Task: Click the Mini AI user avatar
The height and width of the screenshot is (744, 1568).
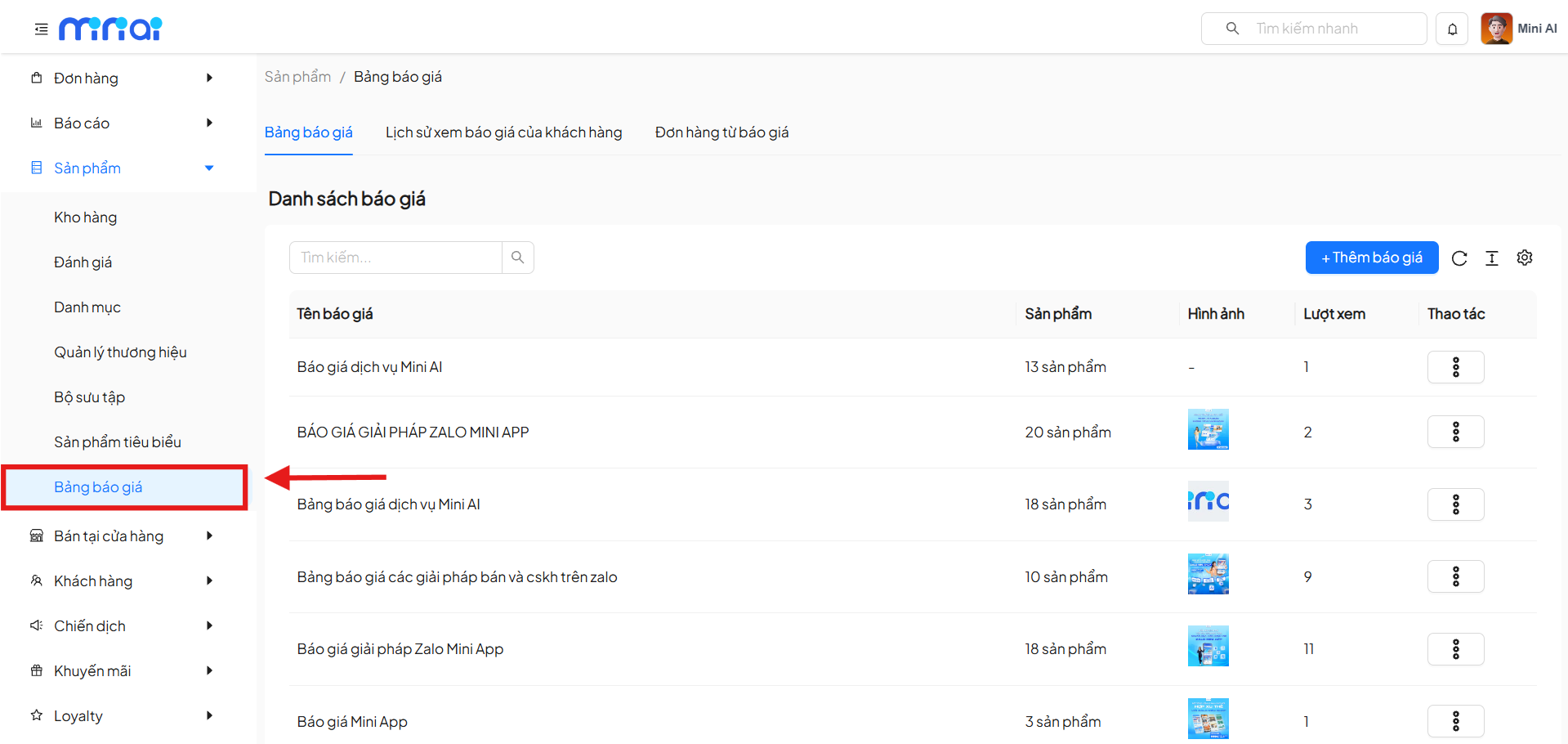Action: [1496, 29]
